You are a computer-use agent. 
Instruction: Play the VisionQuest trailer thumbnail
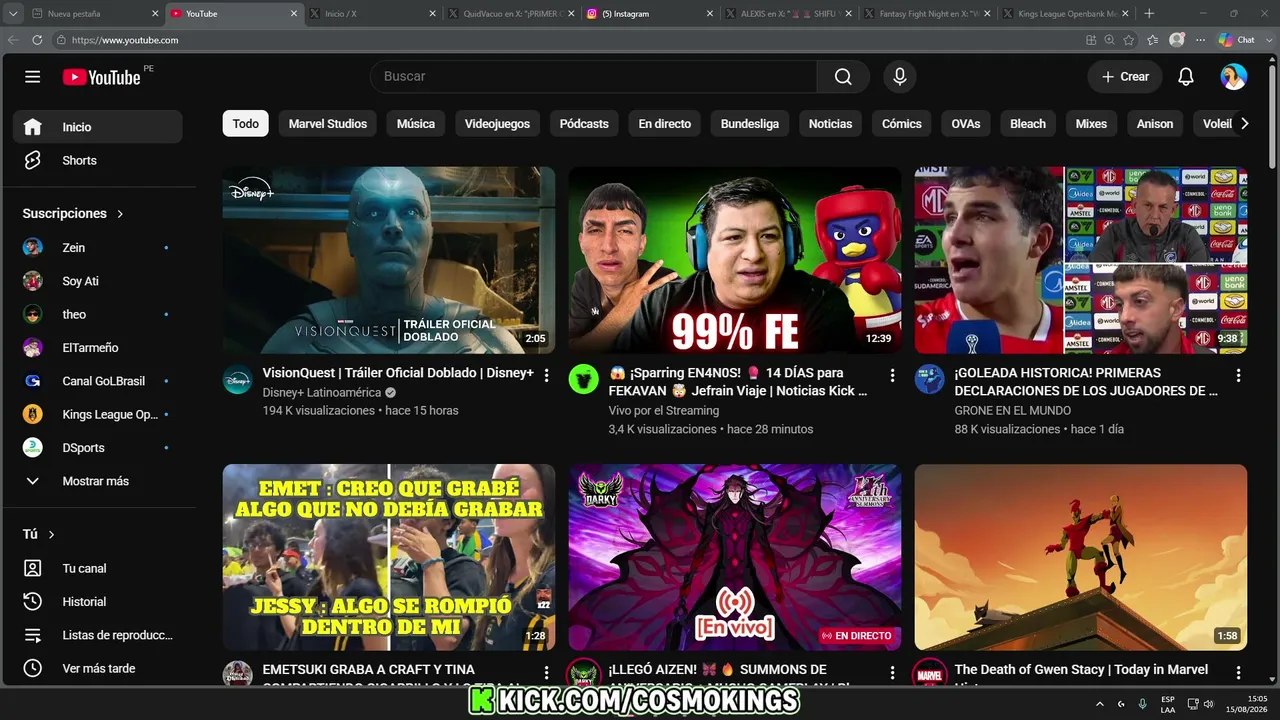389,260
